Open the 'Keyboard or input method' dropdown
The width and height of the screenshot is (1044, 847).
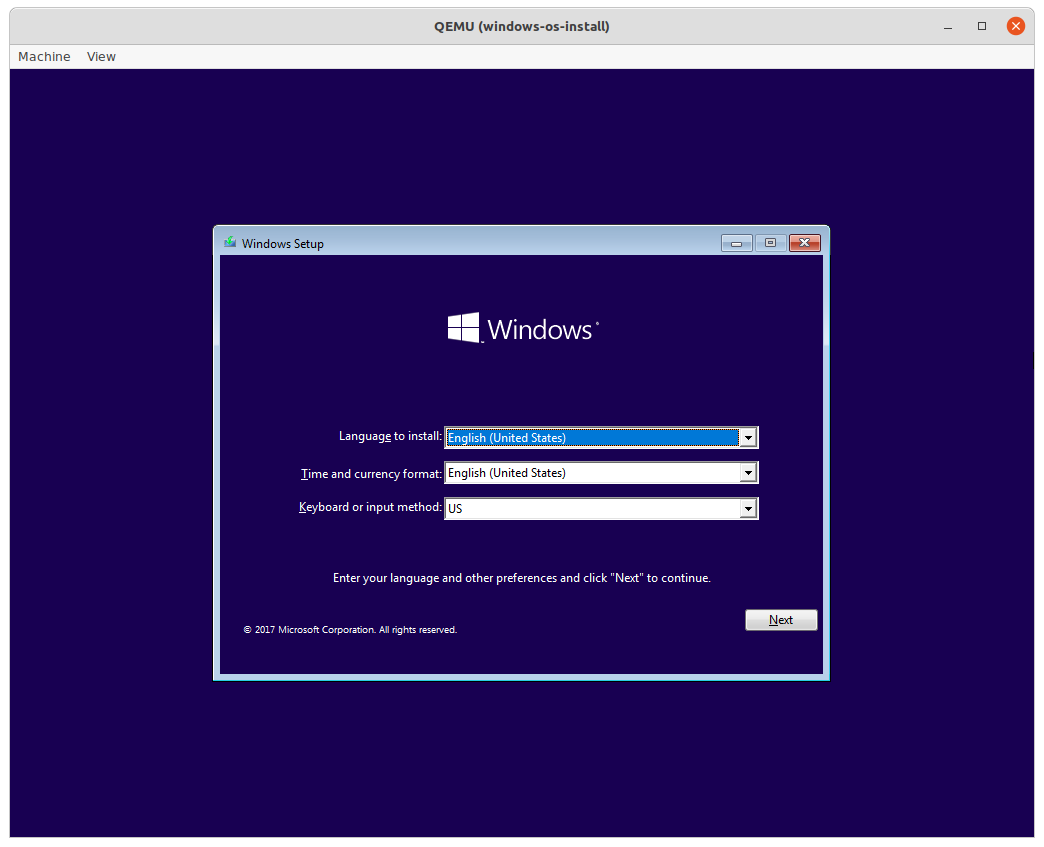(x=748, y=508)
